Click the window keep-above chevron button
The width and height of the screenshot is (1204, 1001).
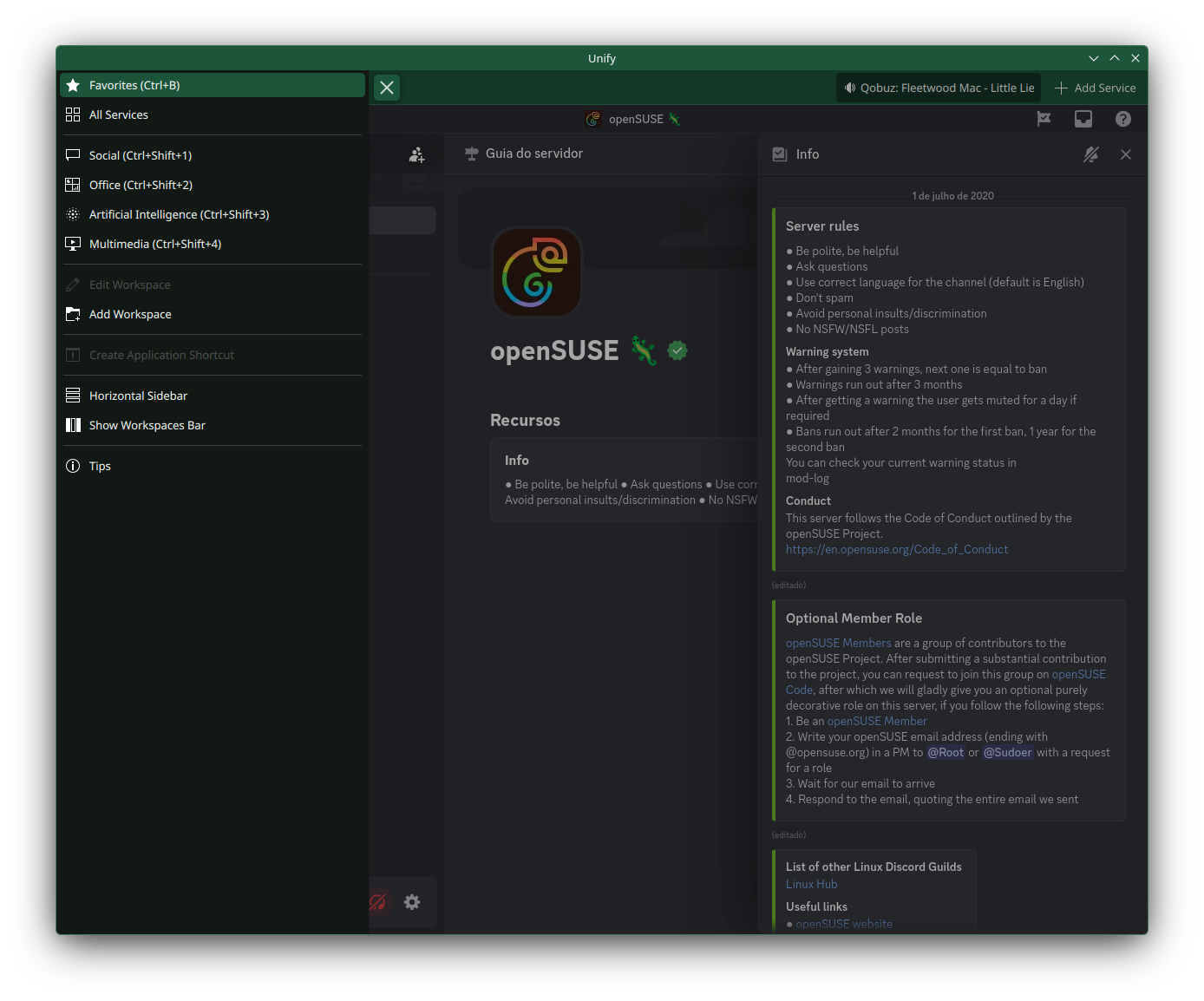[x=1115, y=58]
